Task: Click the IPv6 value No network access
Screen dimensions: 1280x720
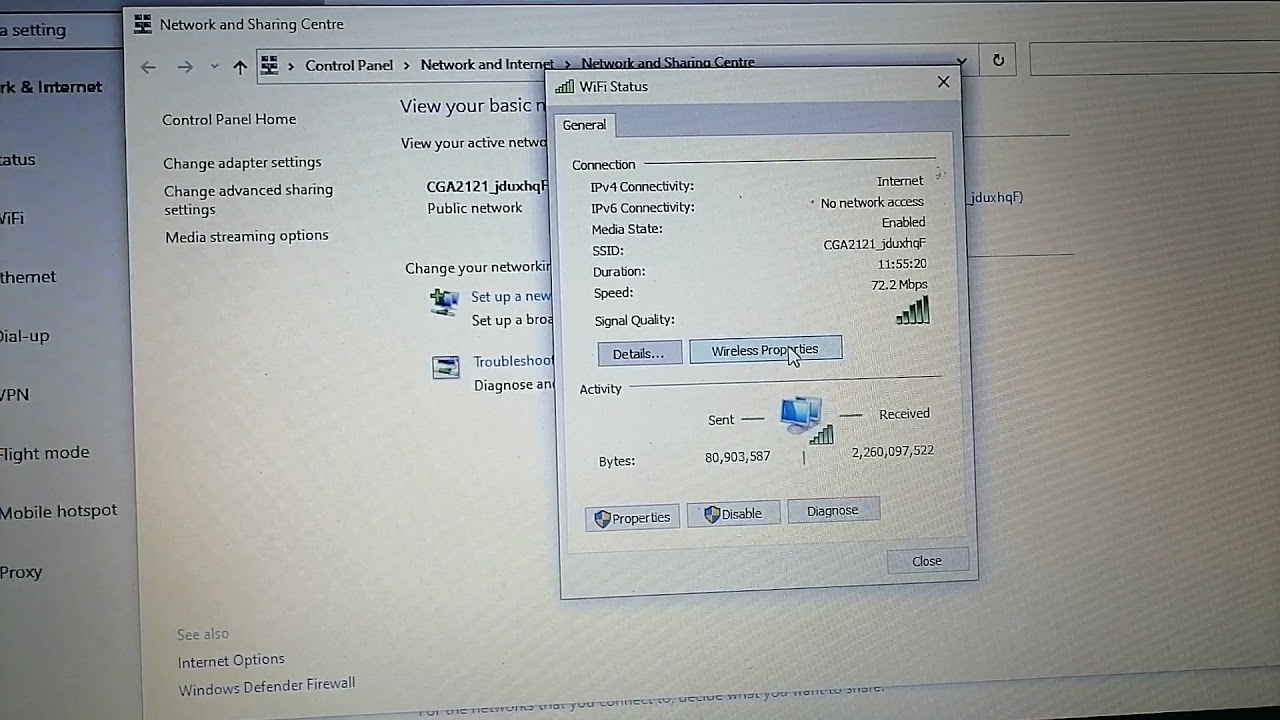Action: (x=872, y=203)
